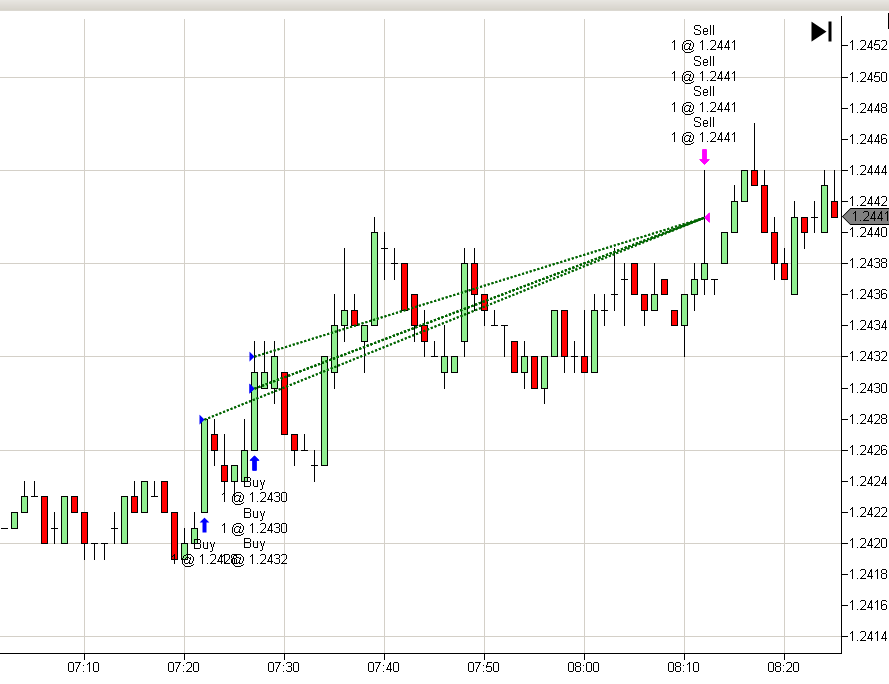Click the 07:10 time axis label

(83, 667)
